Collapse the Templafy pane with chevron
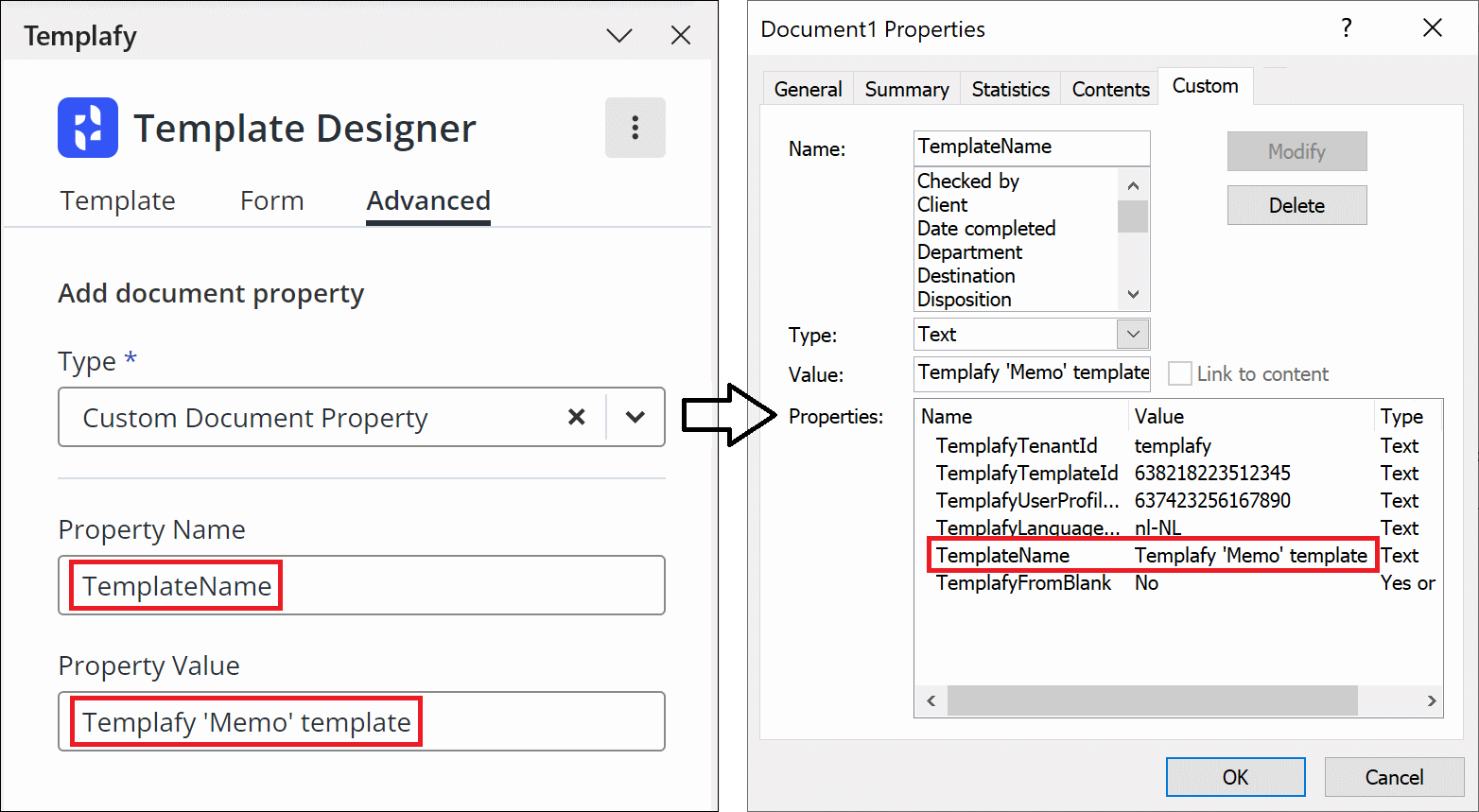Screen dimensions: 1479x812 coord(619,36)
